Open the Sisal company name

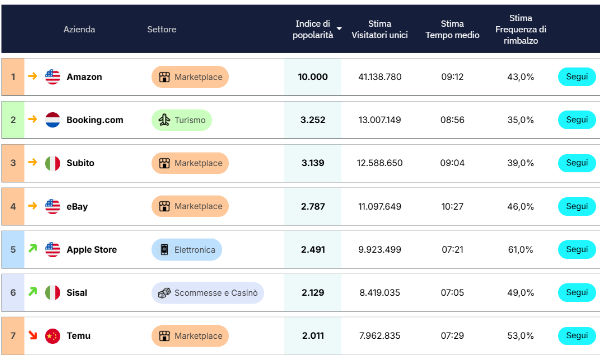tap(77, 293)
